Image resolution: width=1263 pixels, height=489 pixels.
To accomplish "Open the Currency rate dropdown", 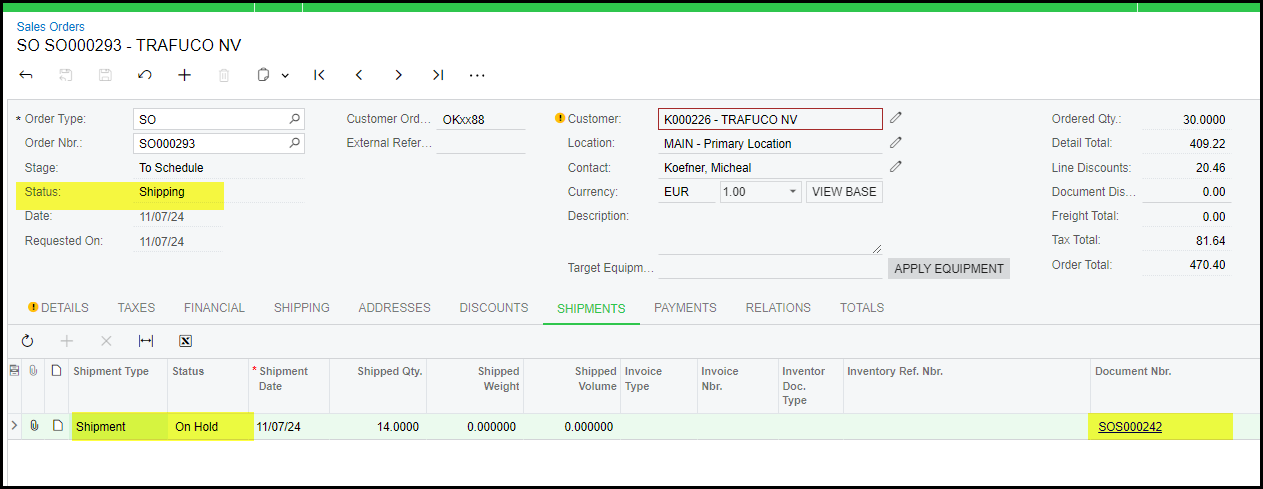I will pyautogui.click(x=793, y=192).
